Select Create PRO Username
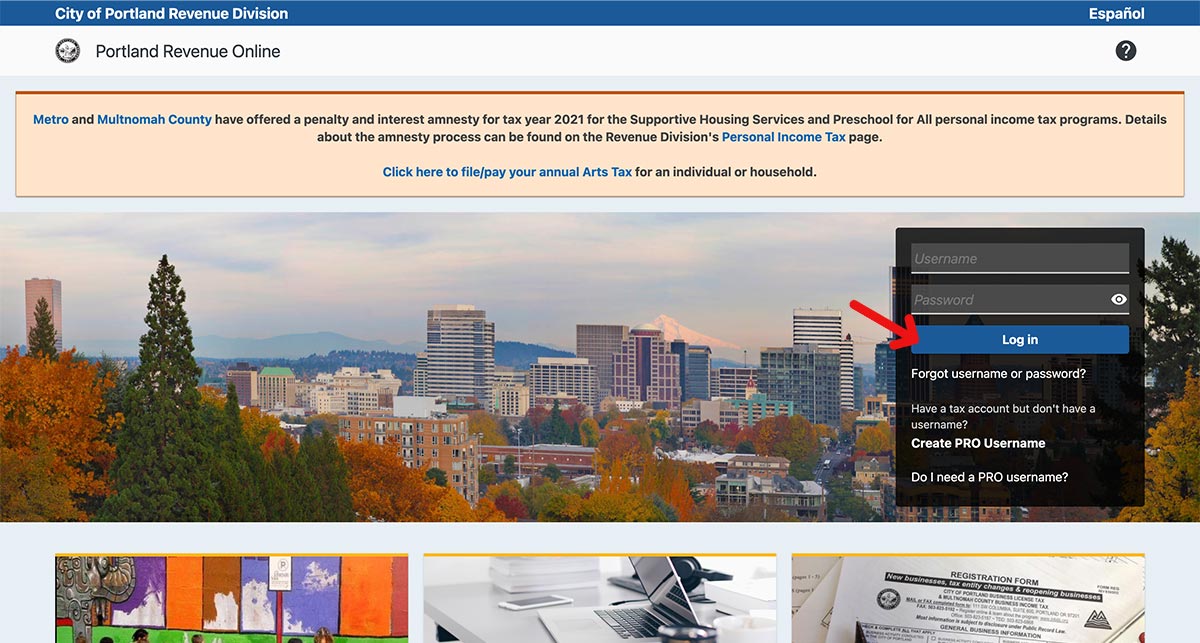Viewport: 1200px width, 643px height. pyautogui.click(x=978, y=443)
